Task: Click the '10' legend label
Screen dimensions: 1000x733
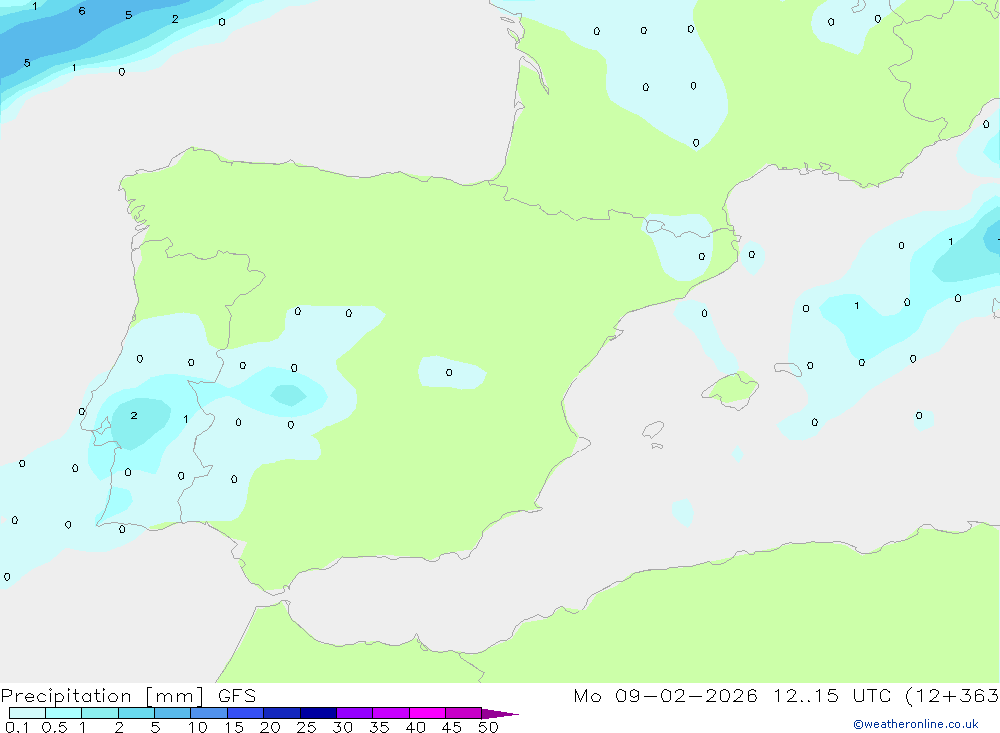Action: [198, 727]
